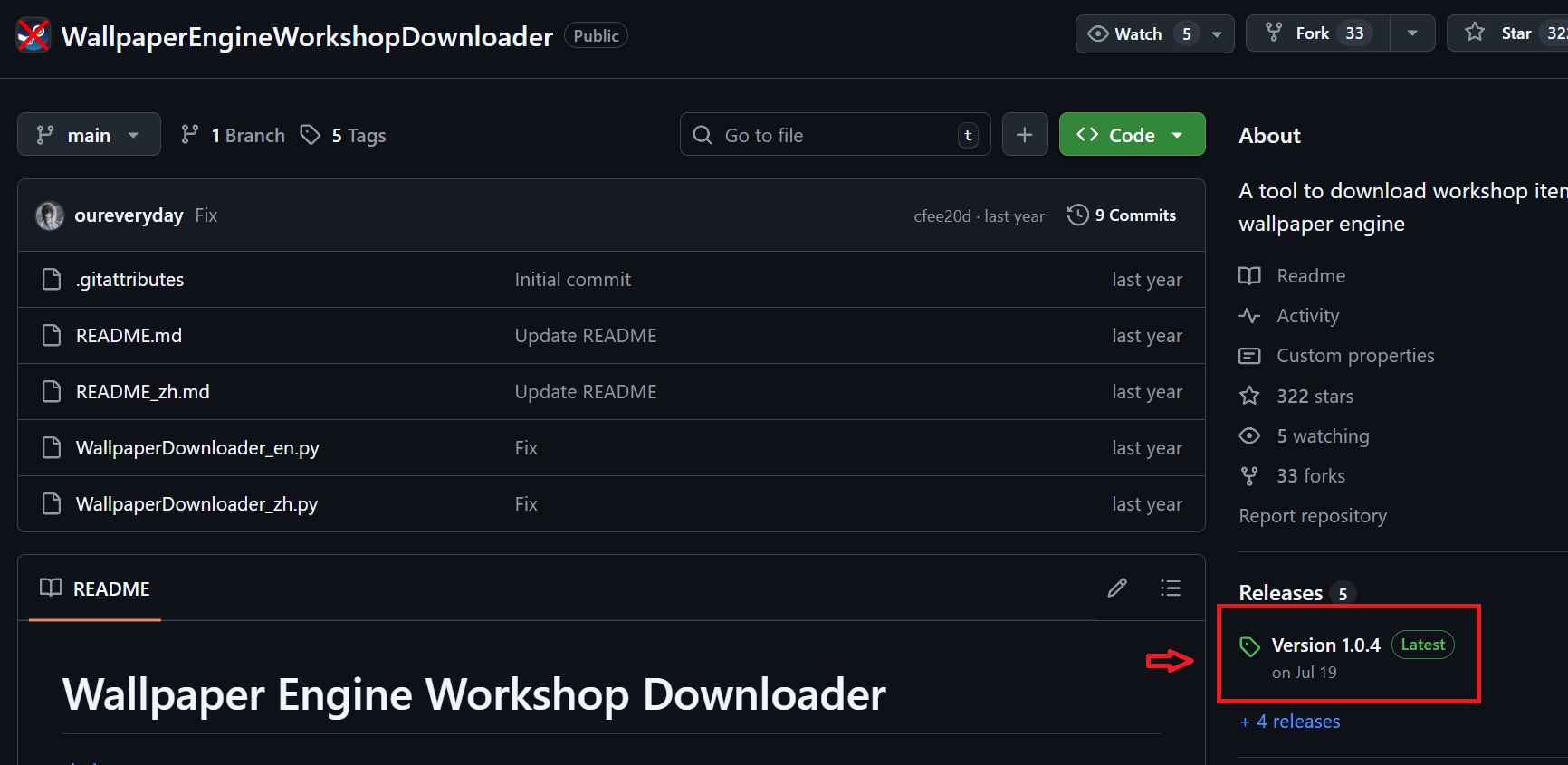
Task: Click the file icon beside .gitattributes
Action: click(52, 280)
